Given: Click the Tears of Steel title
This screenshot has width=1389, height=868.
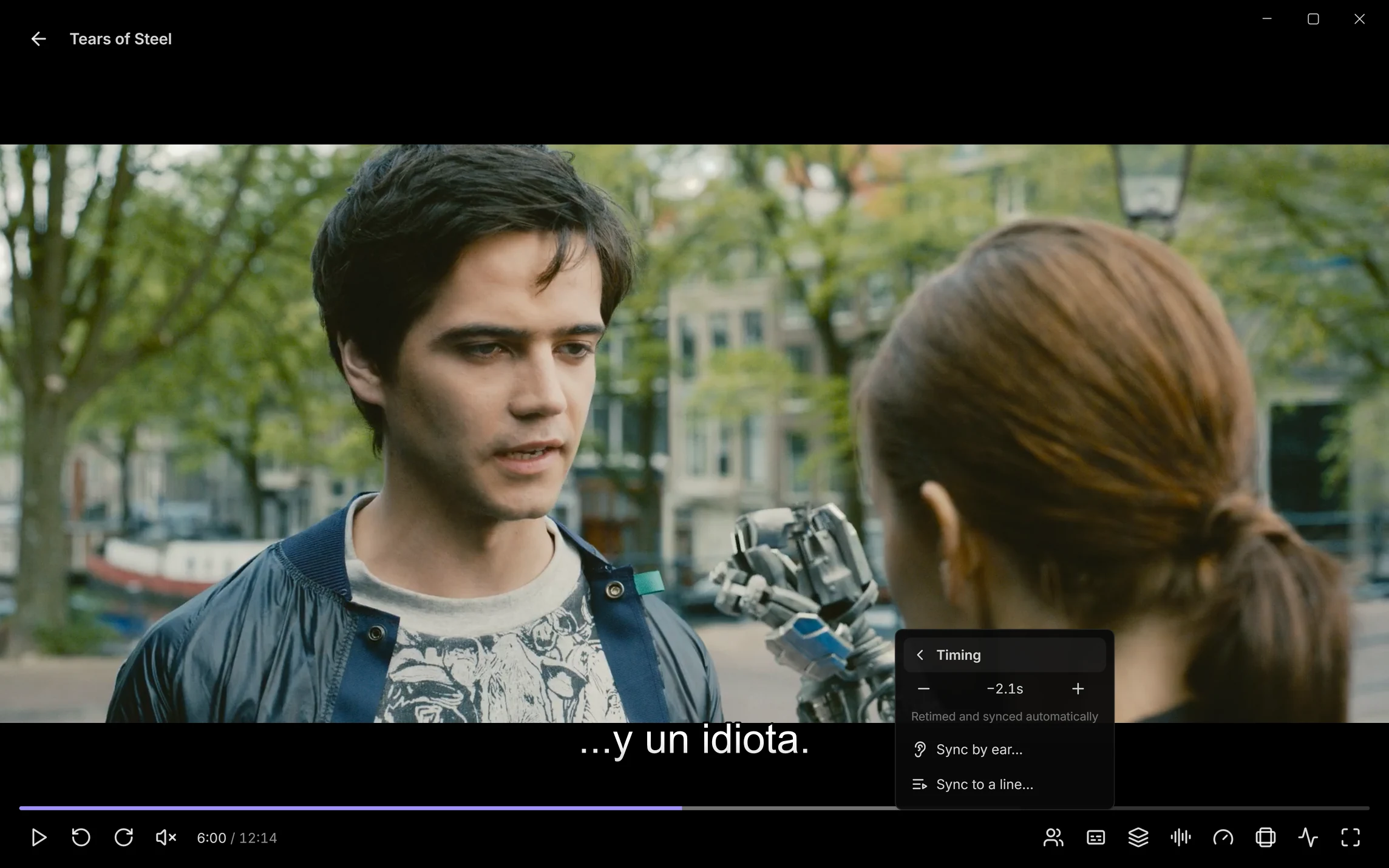Looking at the screenshot, I should click(121, 39).
